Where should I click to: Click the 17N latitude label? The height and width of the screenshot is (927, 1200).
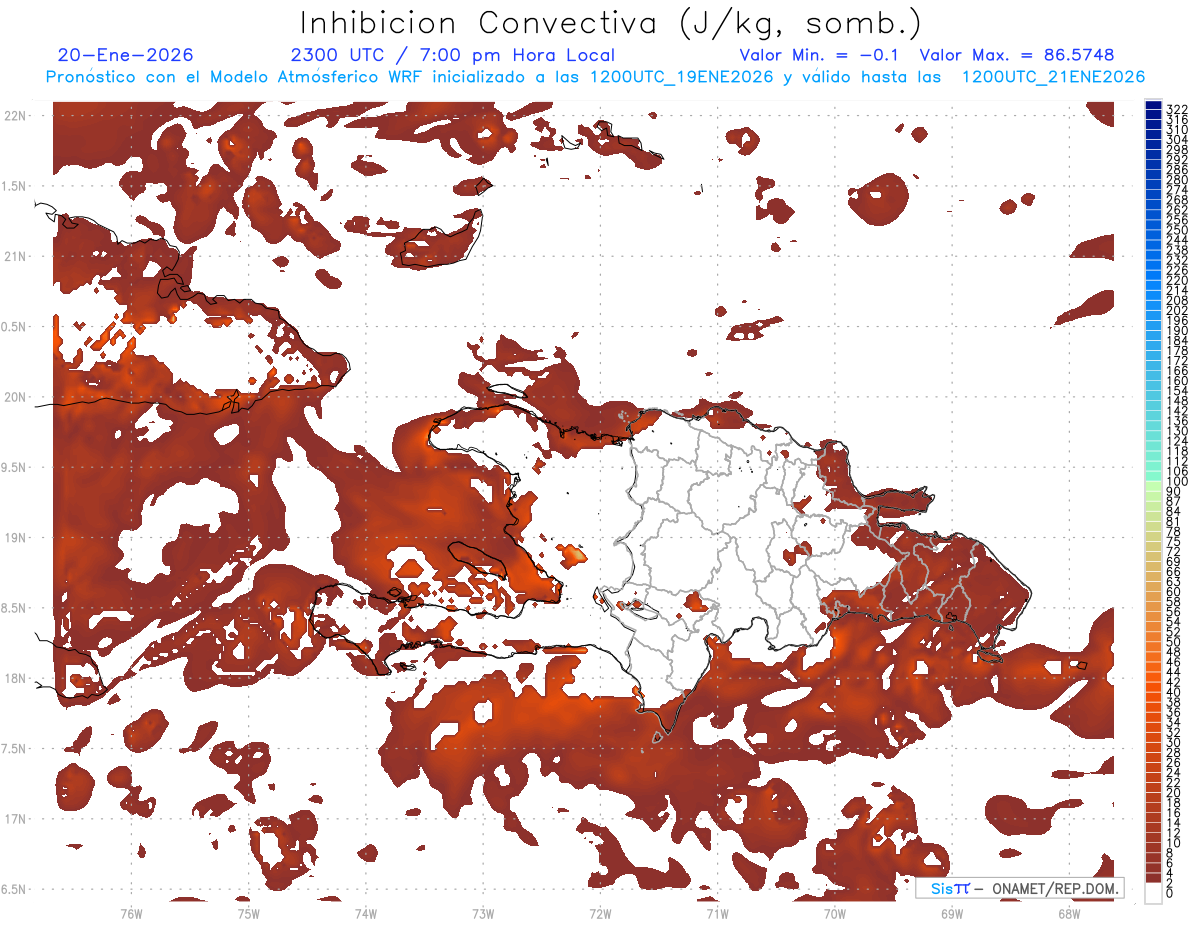pos(15,819)
